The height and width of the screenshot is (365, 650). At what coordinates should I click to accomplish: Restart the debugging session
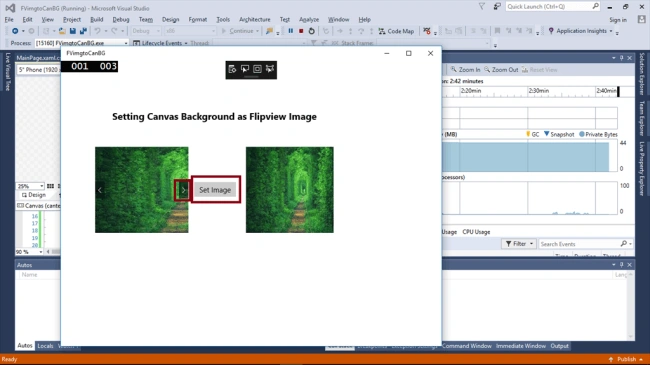pyautogui.click(x=312, y=31)
